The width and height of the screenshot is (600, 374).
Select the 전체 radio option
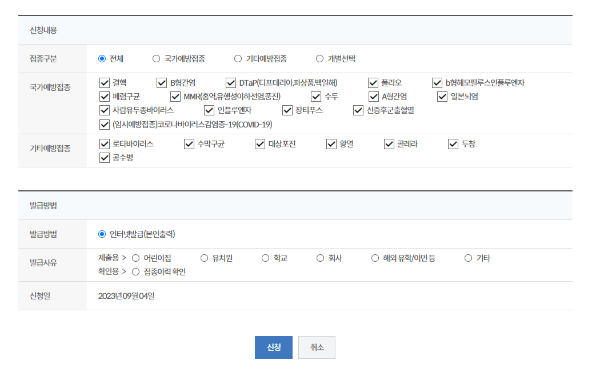pos(102,59)
